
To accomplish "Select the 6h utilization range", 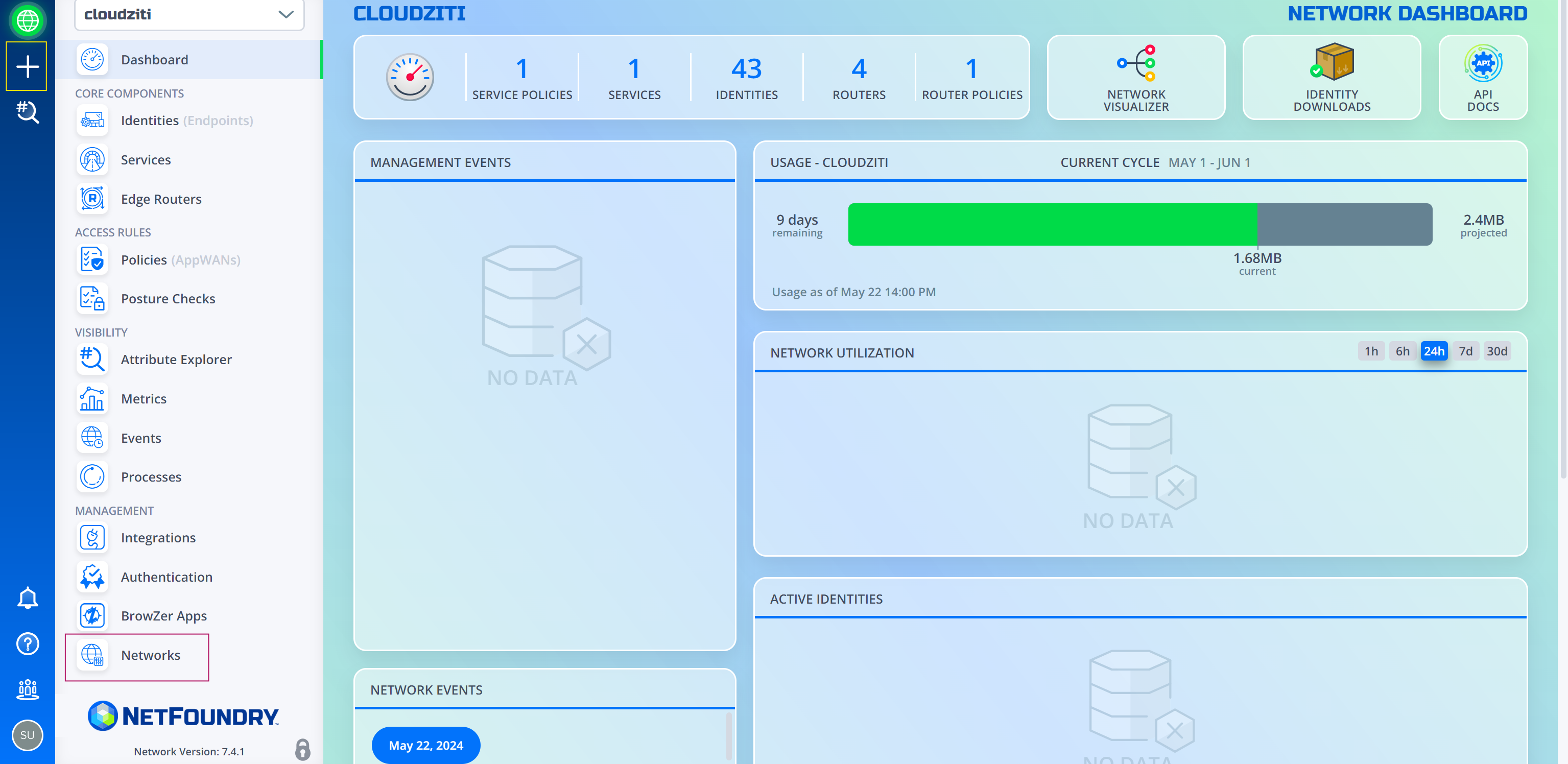I will 1403,351.
